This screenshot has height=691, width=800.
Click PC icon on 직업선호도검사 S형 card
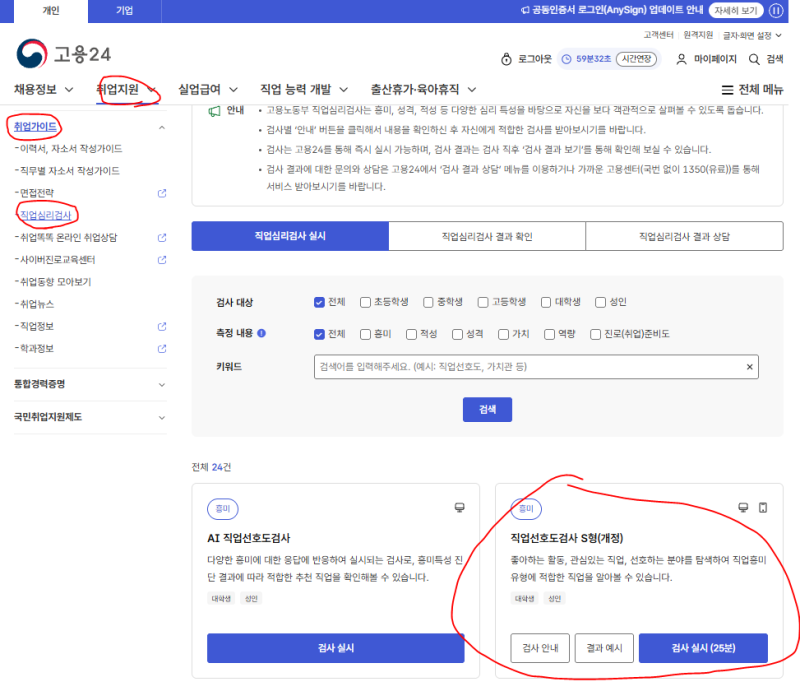743,507
